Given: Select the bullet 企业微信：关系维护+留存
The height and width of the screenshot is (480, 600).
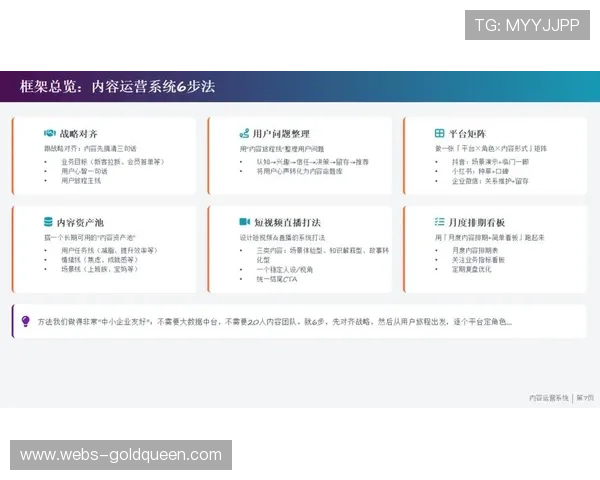Looking at the screenshot, I should coord(490,181).
